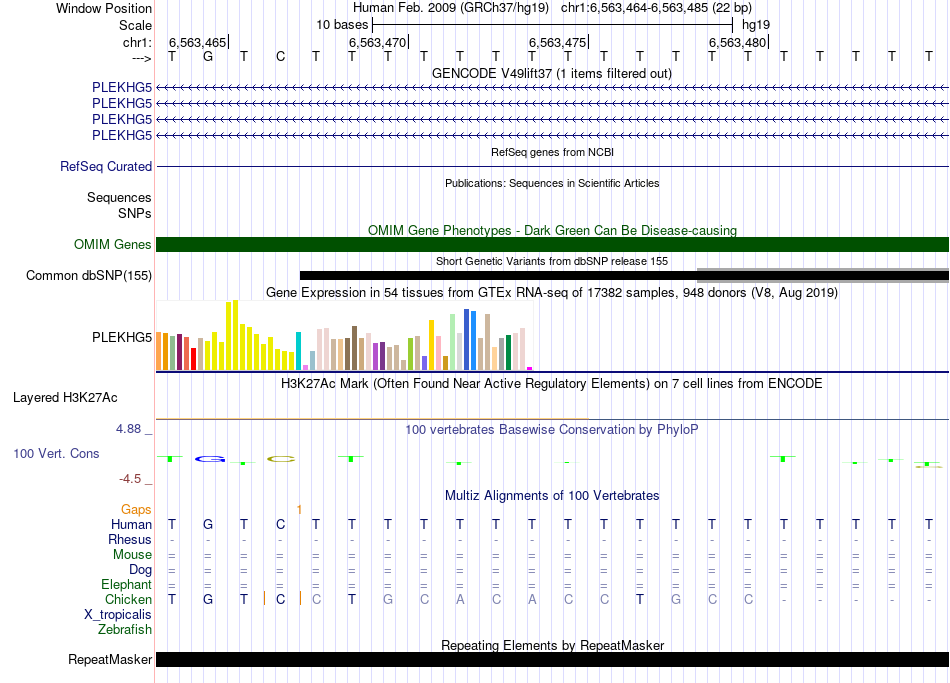
Task: Click the Zebrafish species label
Action: [x=125, y=630]
